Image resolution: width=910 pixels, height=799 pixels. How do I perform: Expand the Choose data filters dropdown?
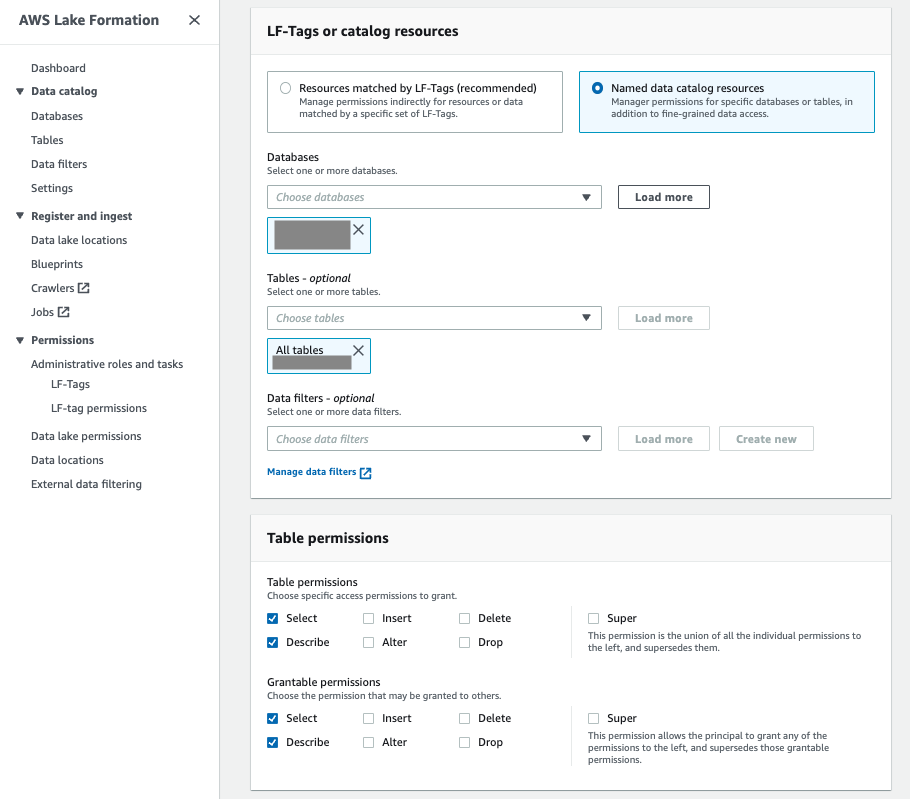click(x=434, y=439)
